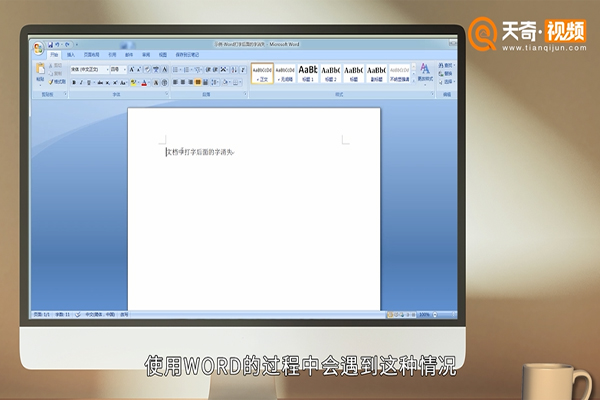Image resolution: width=600 pixels, height=400 pixels.
Task: Select the 副标题 (Subtitle) style
Action: pyautogui.click(x=377, y=73)
